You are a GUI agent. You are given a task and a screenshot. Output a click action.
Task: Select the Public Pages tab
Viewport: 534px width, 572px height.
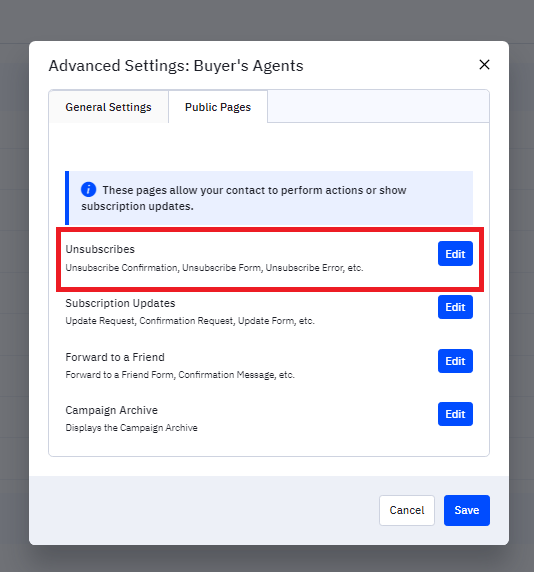(x=218, y=107)
